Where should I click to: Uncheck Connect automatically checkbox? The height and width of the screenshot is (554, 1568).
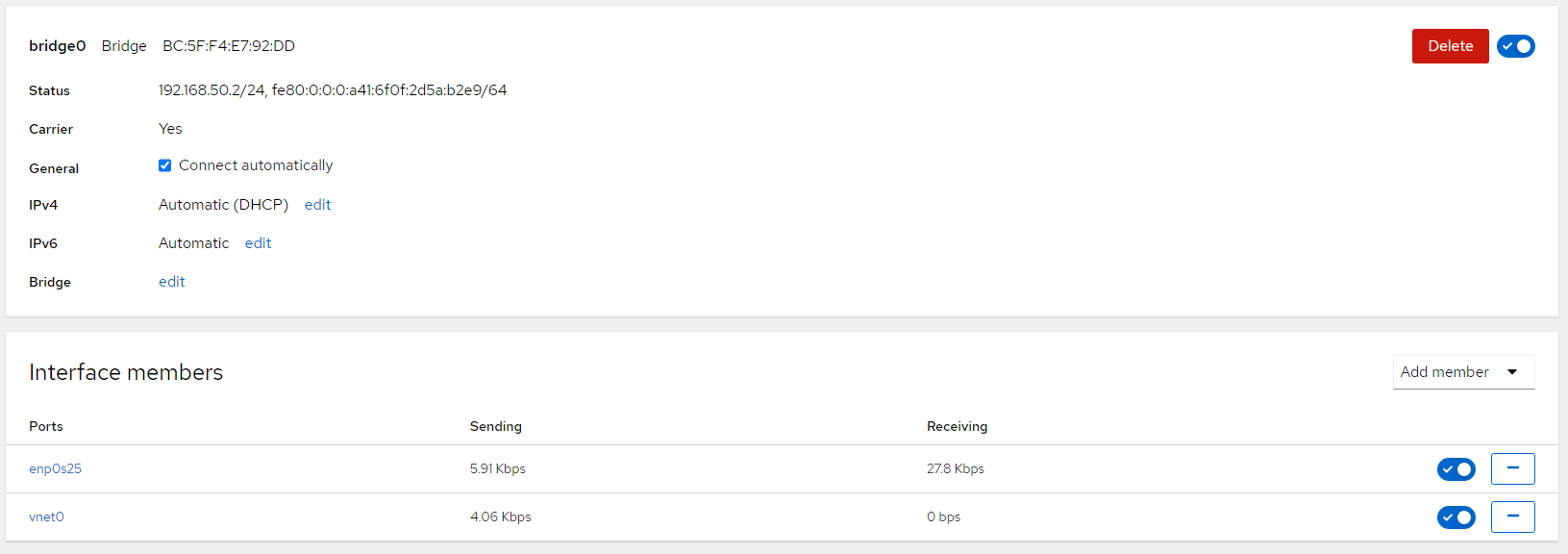coord(165,165)
